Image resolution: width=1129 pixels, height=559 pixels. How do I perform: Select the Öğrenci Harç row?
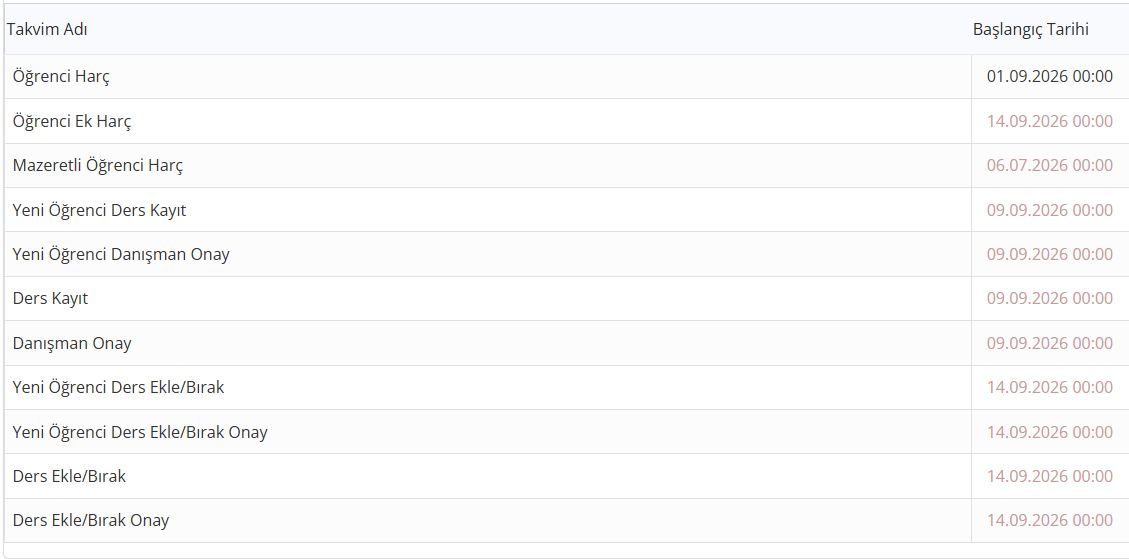tap(567, 76)
